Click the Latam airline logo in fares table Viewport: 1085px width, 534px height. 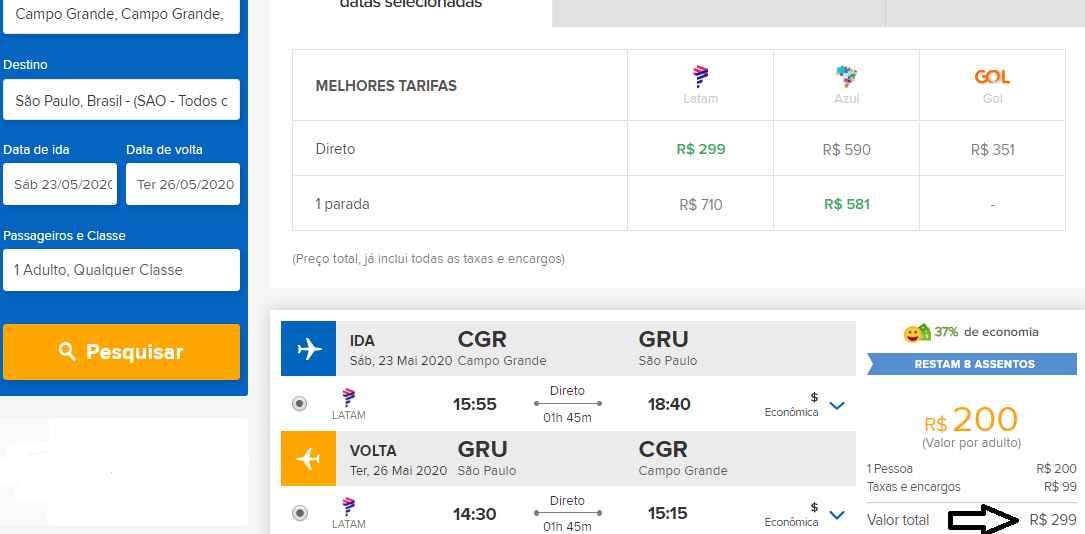tap(700, 76)
